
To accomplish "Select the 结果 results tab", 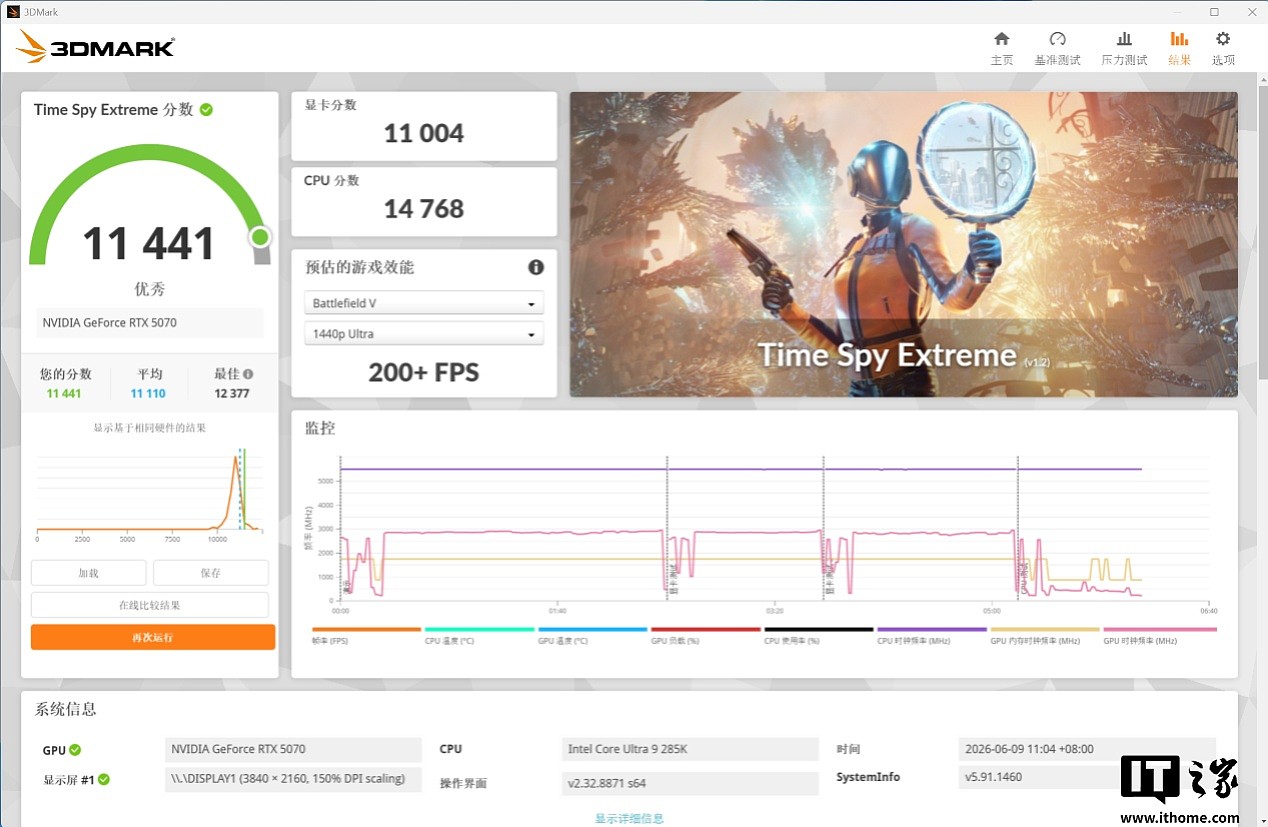I will coord(1179,48).
